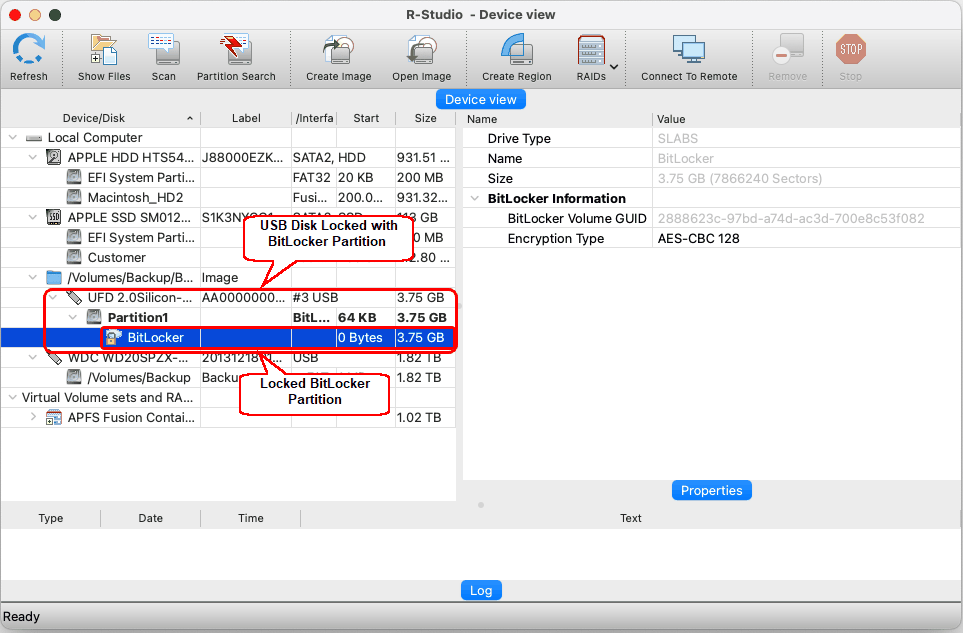Select the APPLE HDD hard drive icon
Viewport: 963px width, 633px height.
tap(54, 157)
